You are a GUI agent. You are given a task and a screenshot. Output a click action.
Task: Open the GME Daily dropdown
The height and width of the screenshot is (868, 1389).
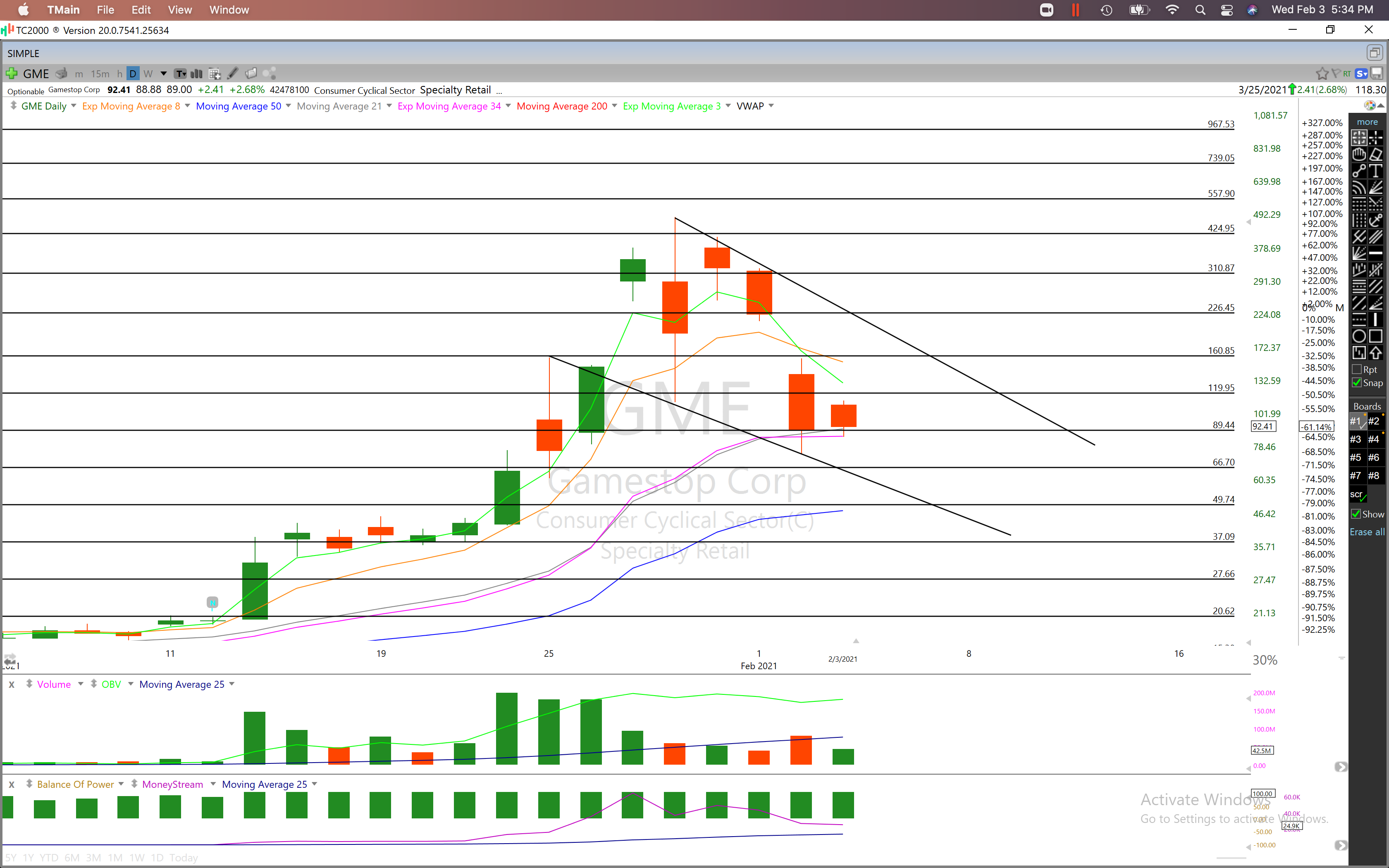click(74, 106)
